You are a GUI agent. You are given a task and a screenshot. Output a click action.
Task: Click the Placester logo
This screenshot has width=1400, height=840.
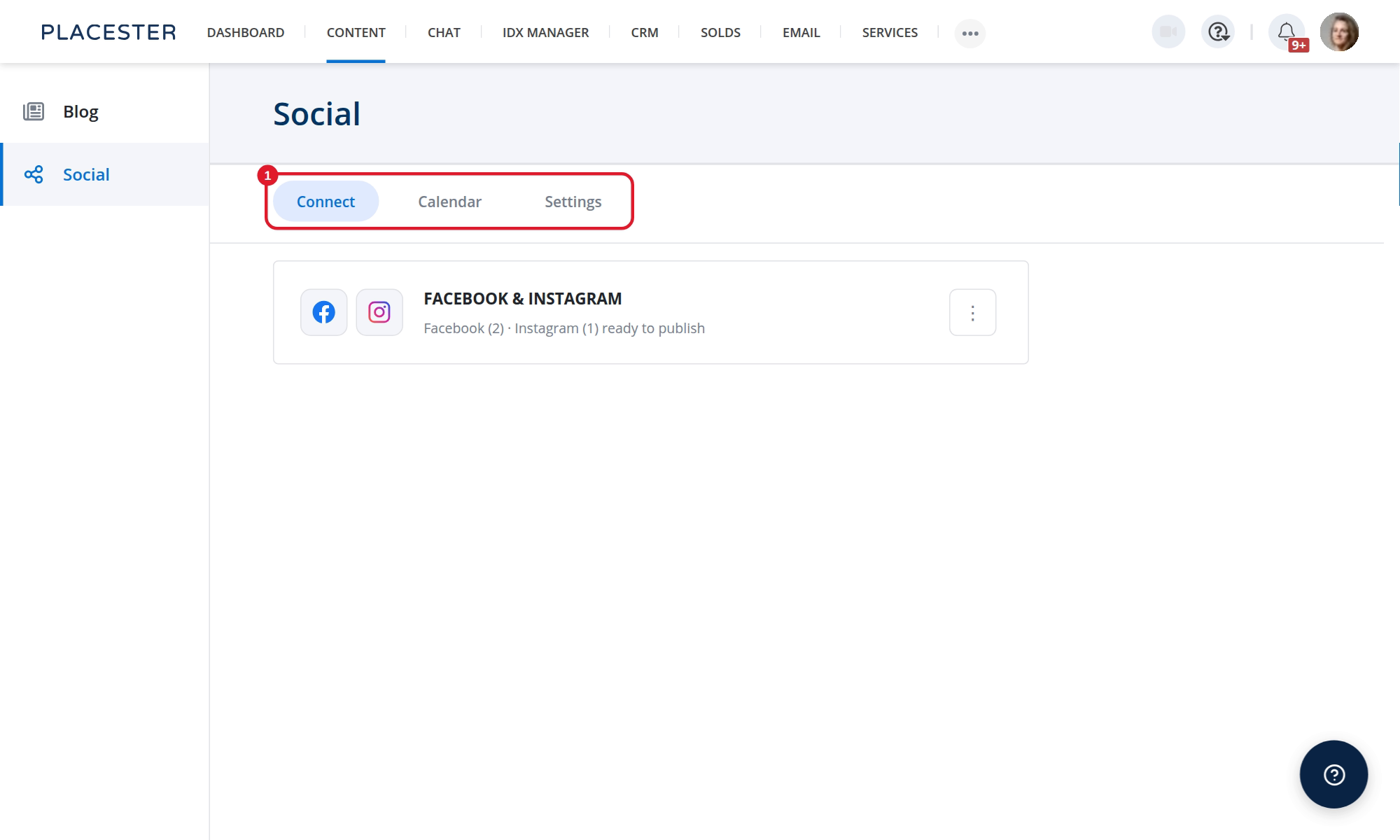pyautogui.click(x=108, y=32)
